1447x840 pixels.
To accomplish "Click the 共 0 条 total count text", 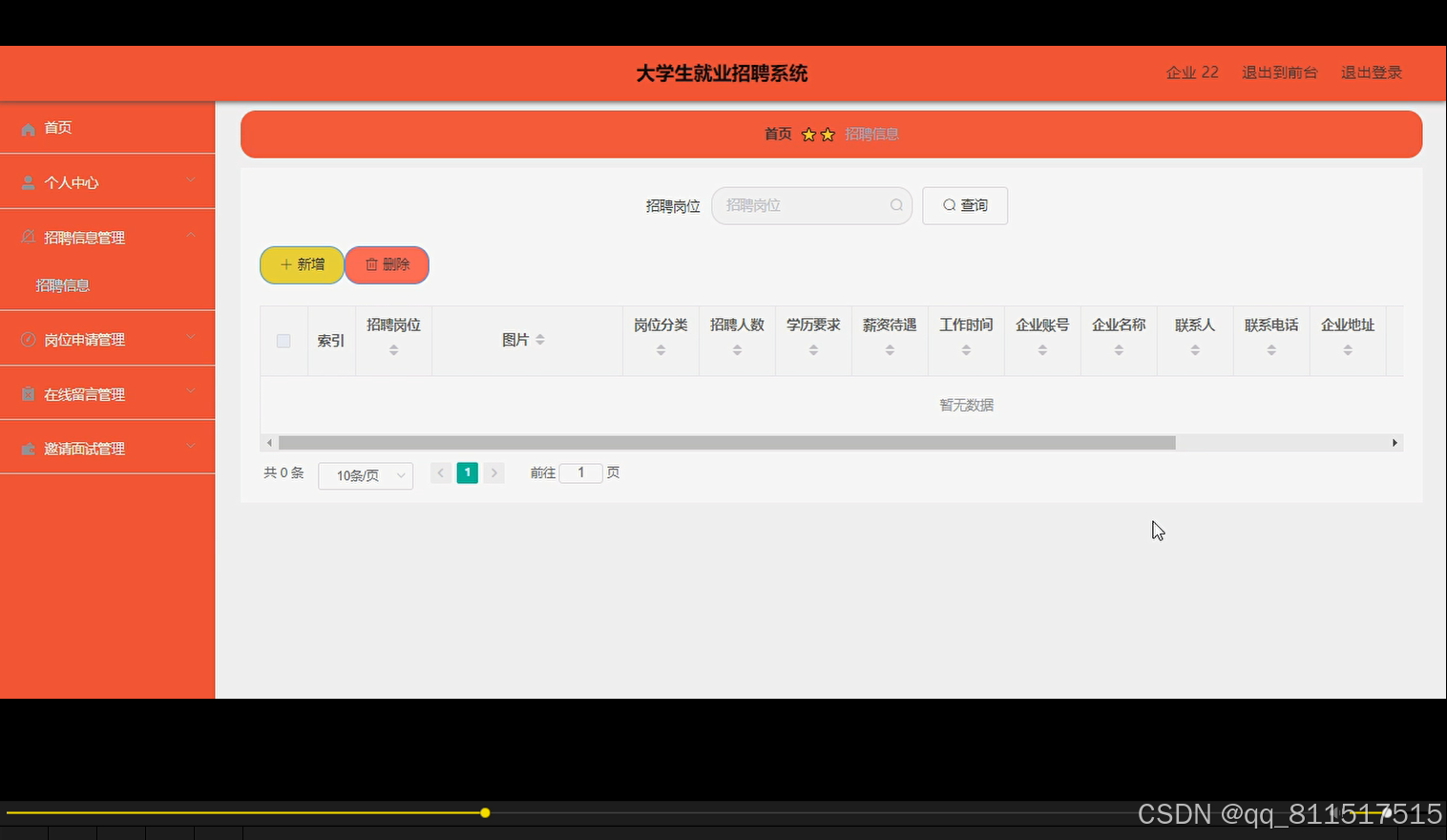I will pyautogui.click(x=283, y=472).
